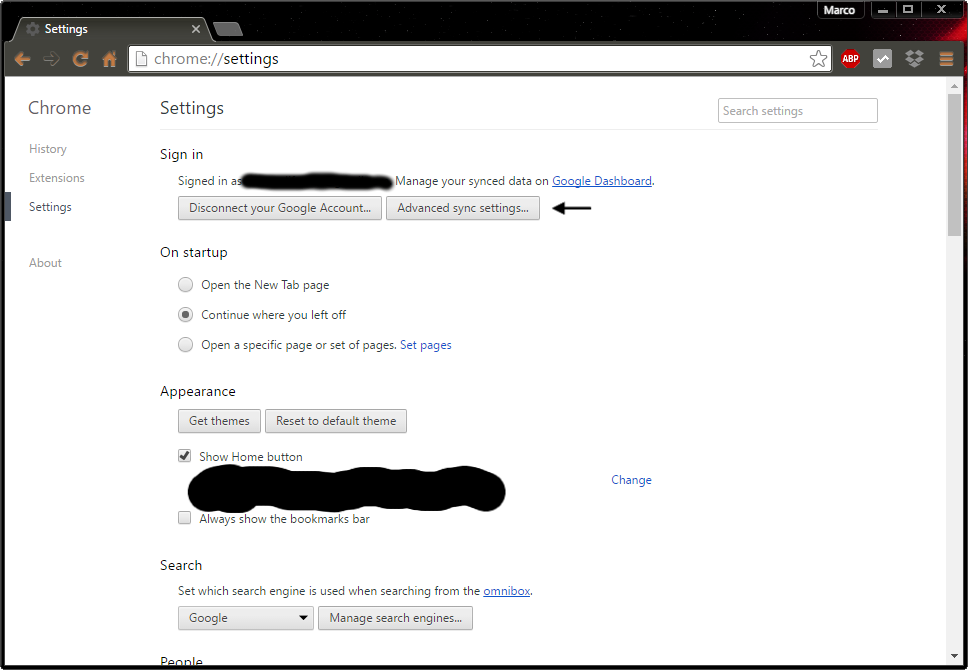Open the Google search engine dropdown

(246, 618)
